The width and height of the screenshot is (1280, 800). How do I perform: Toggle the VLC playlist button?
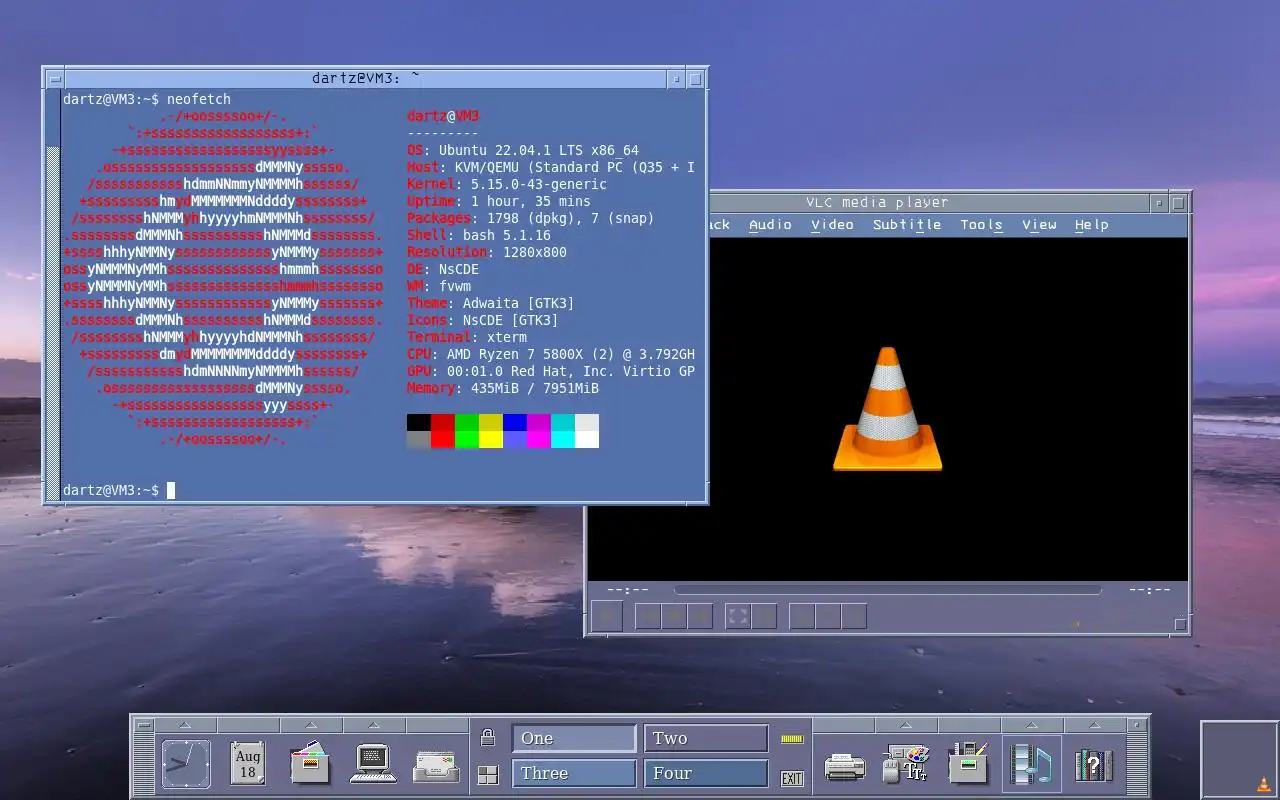tap(802, 616)
